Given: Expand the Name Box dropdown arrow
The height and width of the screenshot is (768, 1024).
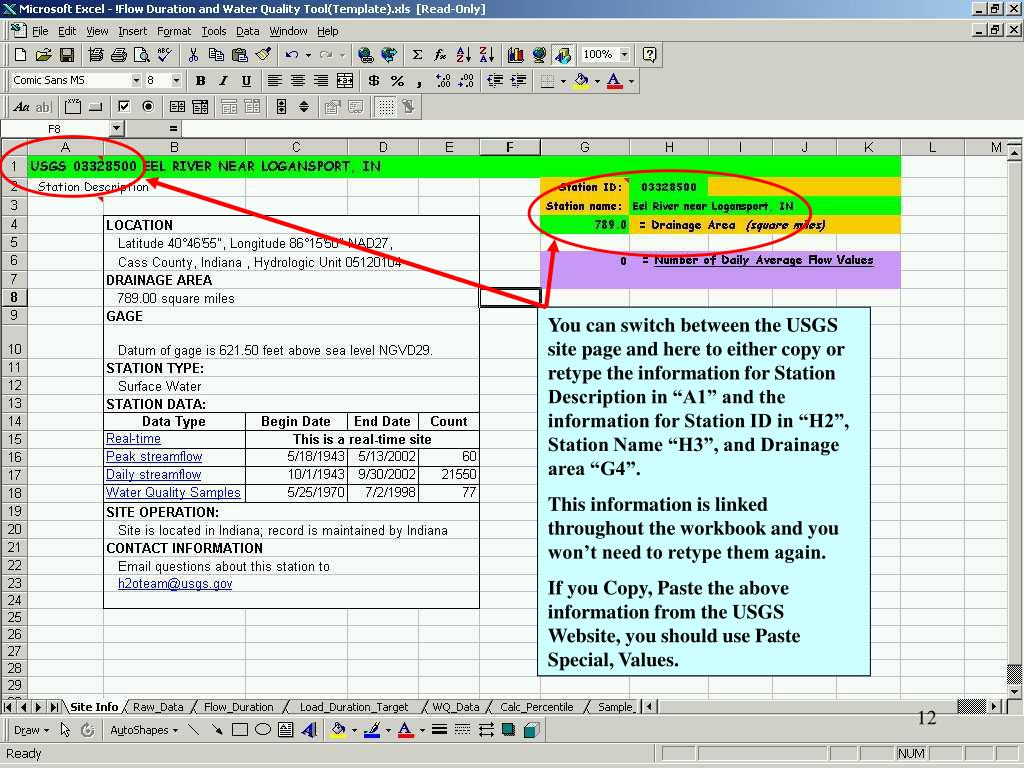Looking at the screenshot, I should pyautogui.click(x=116, y=129).
